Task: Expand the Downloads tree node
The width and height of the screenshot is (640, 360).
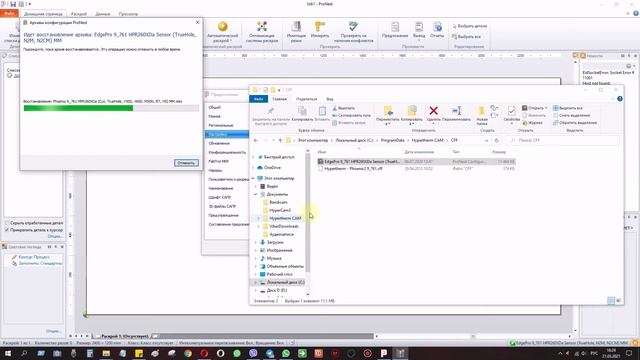Action: tap(256, 242)
